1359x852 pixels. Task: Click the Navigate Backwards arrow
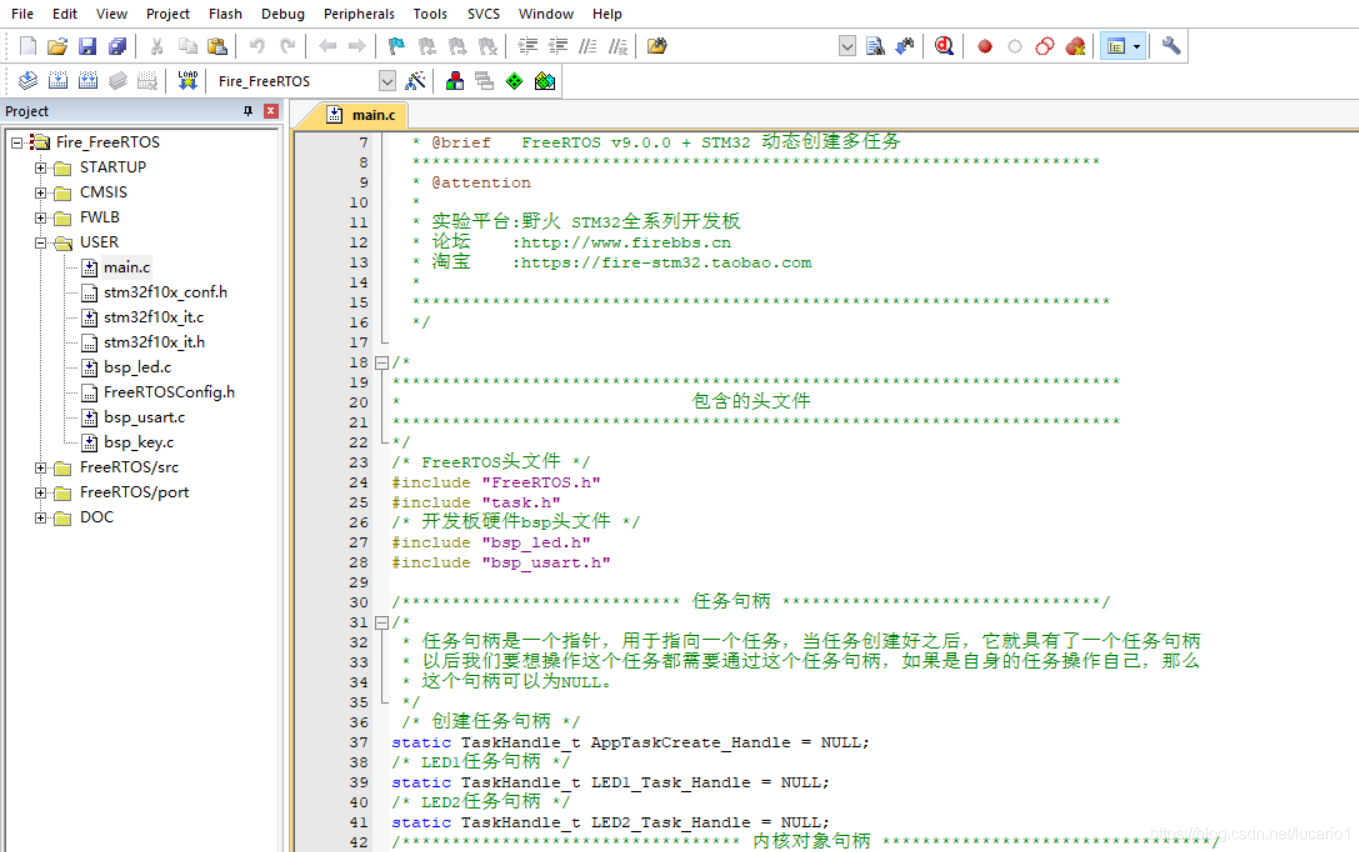pyautogui.click(x=327, y=46)
